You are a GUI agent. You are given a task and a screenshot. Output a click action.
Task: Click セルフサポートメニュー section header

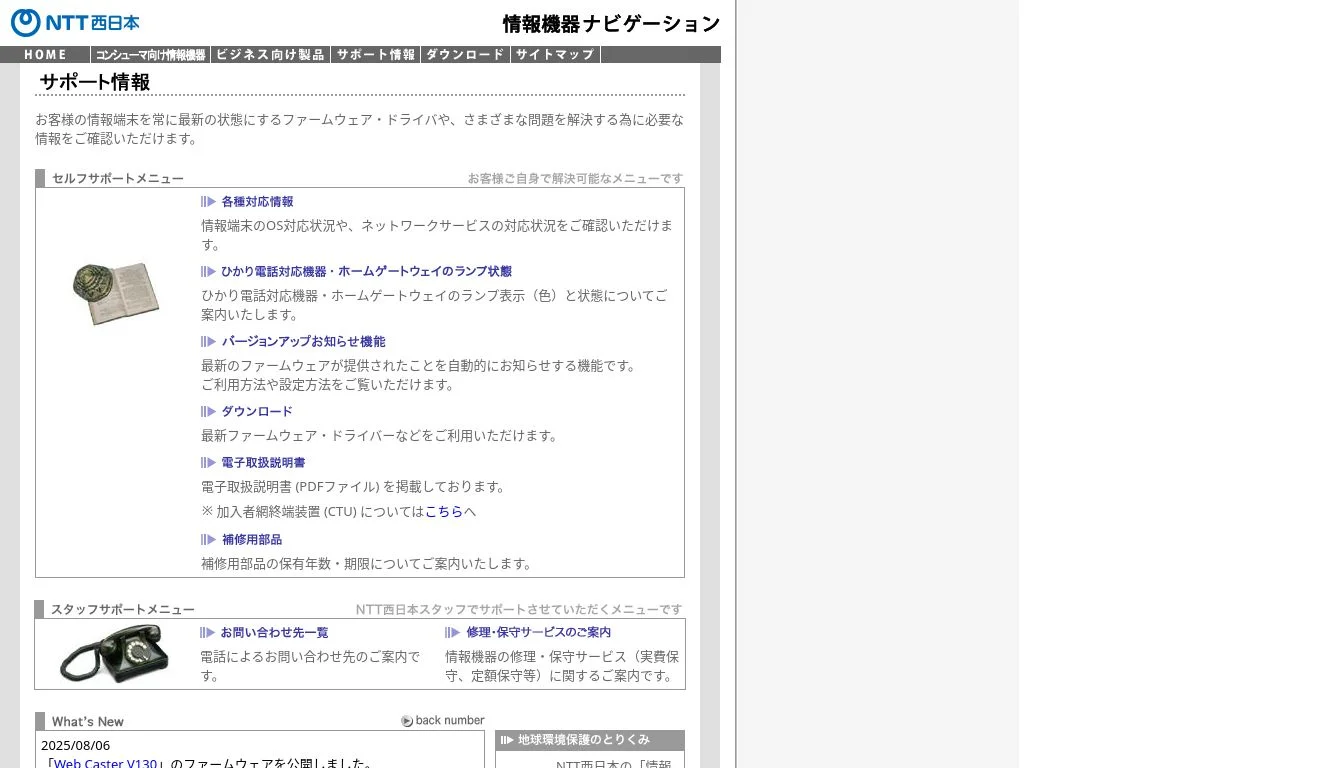coord(118,178)
